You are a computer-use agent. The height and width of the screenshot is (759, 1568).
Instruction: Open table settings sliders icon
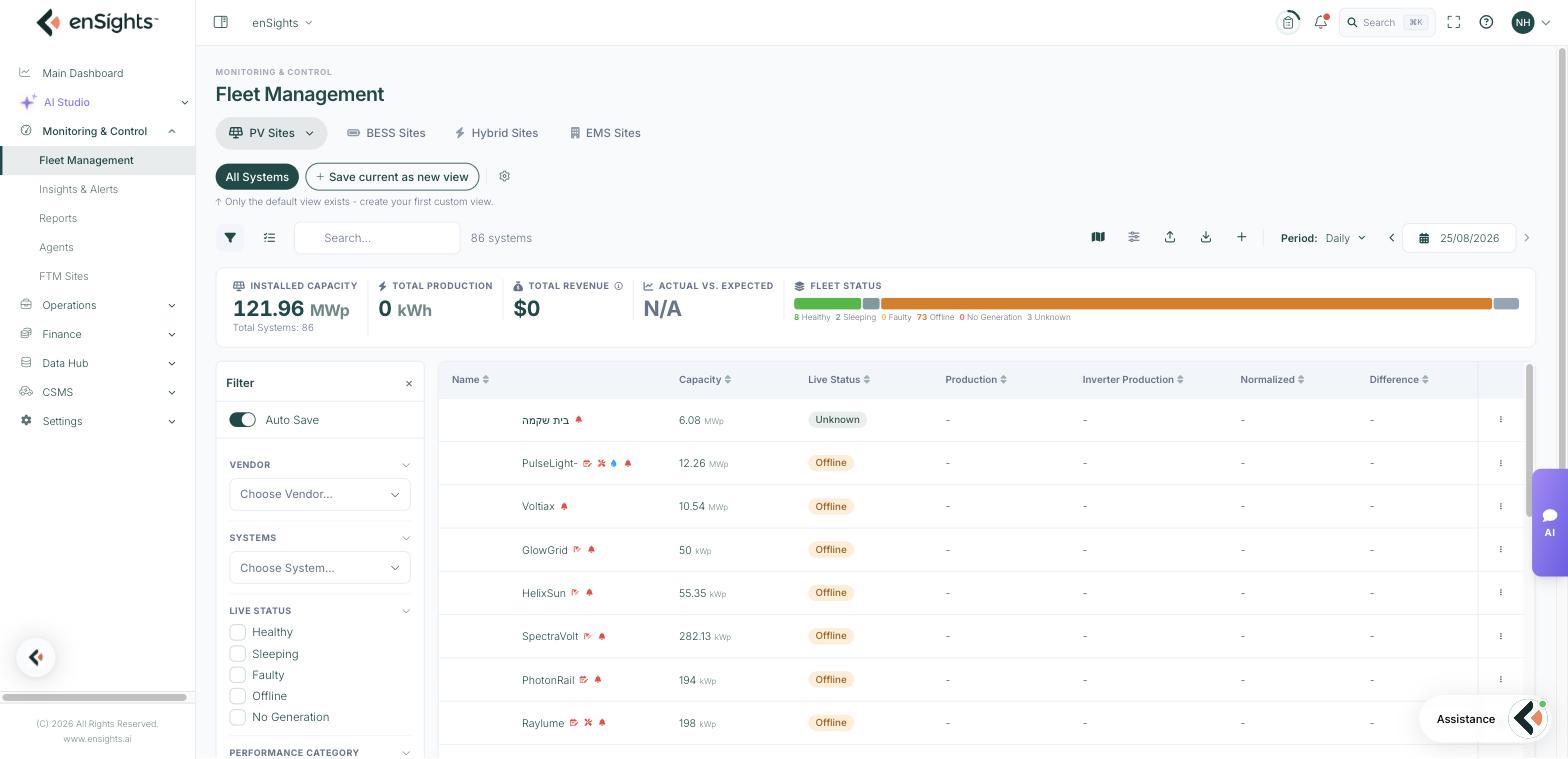(x=1134, y=237)
